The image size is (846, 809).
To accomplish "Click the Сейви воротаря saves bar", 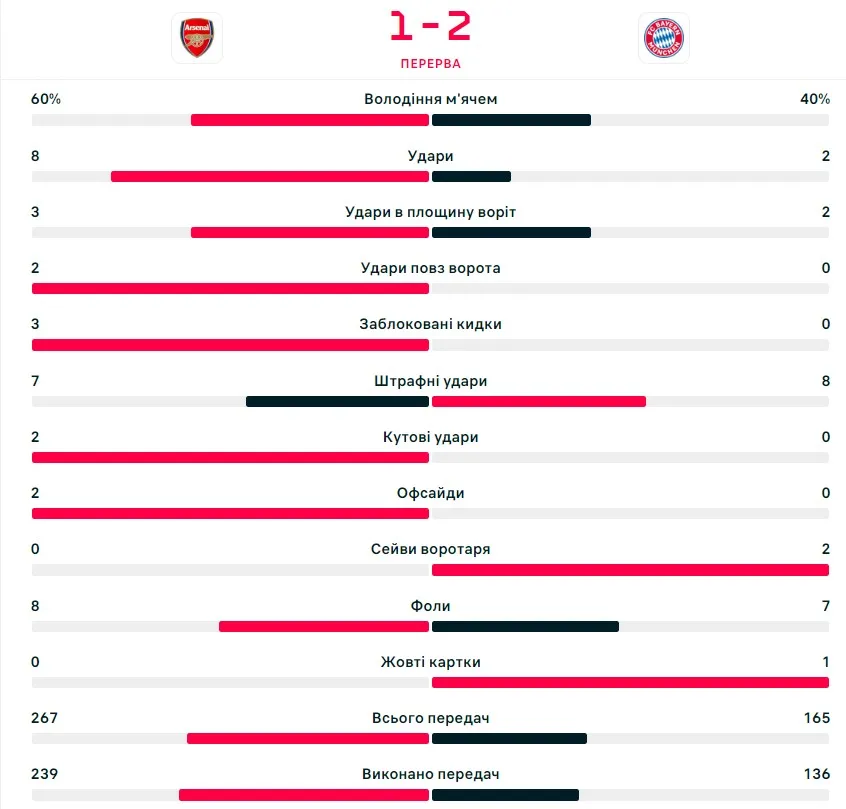I will tap(430, 570).
